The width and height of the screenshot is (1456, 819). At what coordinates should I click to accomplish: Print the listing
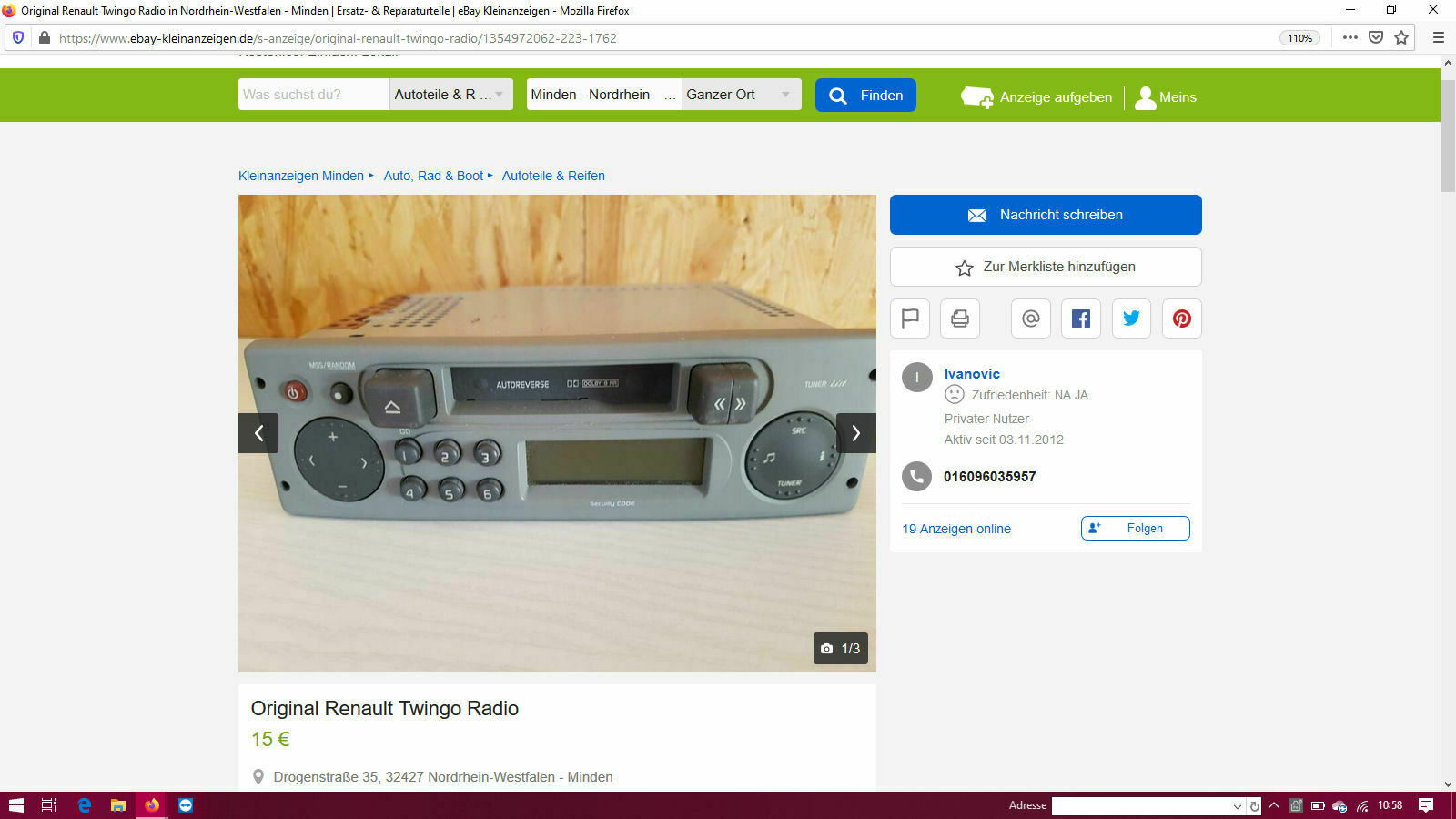(x=959, y=318)
